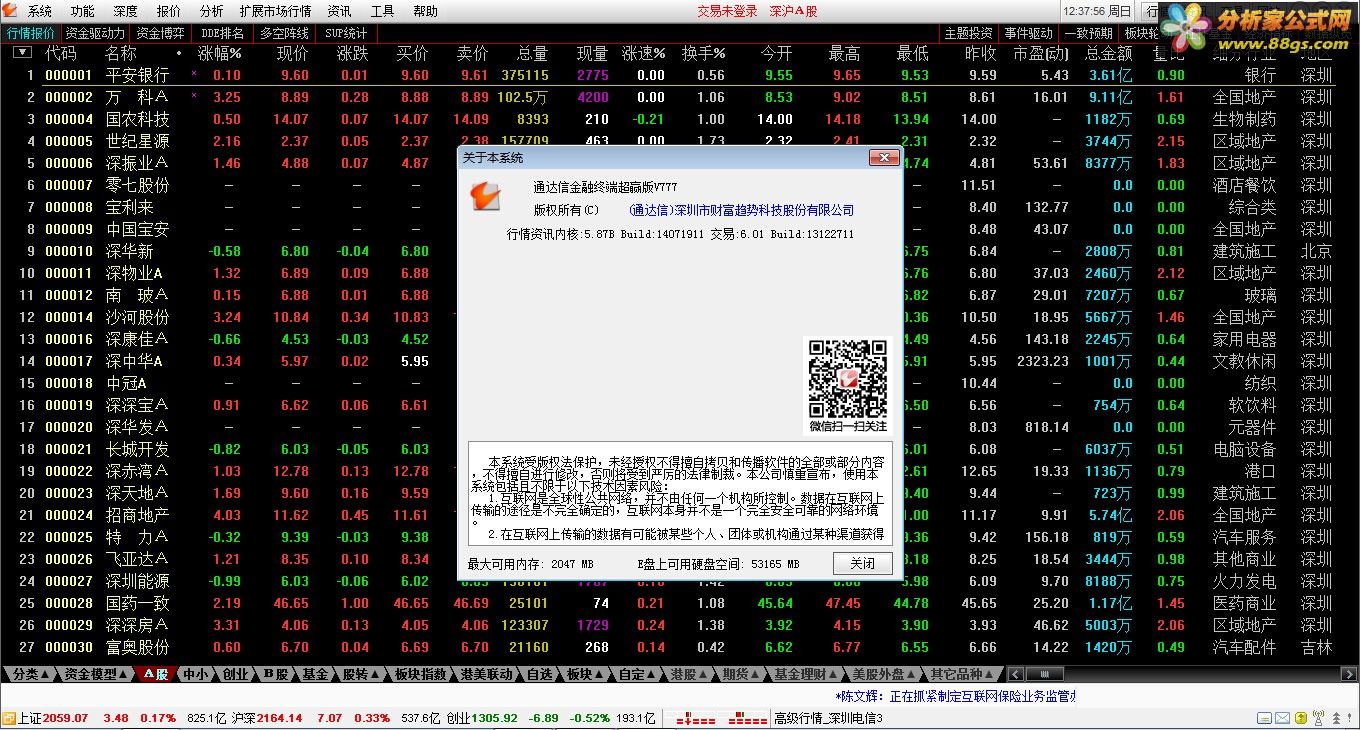Switch to the 资金驱动力 tab
Image resolution: width=1360 pixels, height=730 pixels.
[96, 33]
